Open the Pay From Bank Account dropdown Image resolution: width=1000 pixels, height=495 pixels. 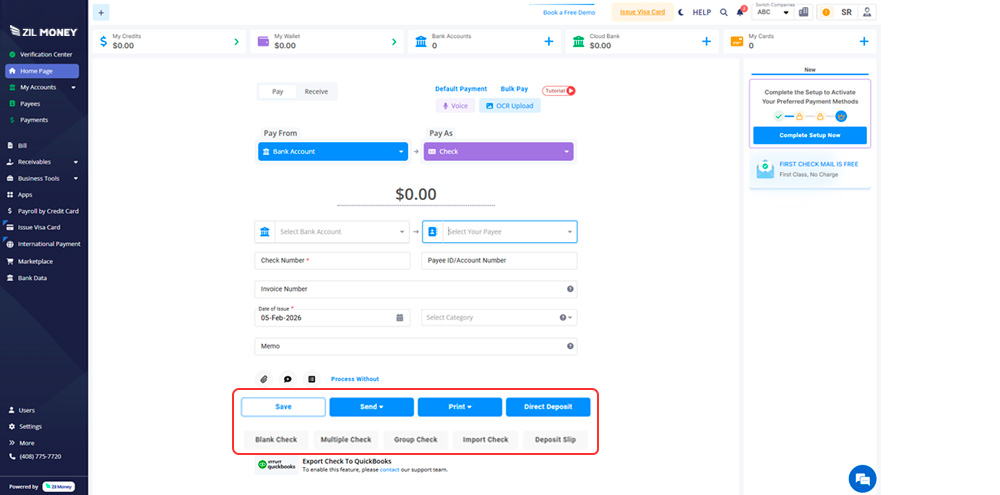333,152
